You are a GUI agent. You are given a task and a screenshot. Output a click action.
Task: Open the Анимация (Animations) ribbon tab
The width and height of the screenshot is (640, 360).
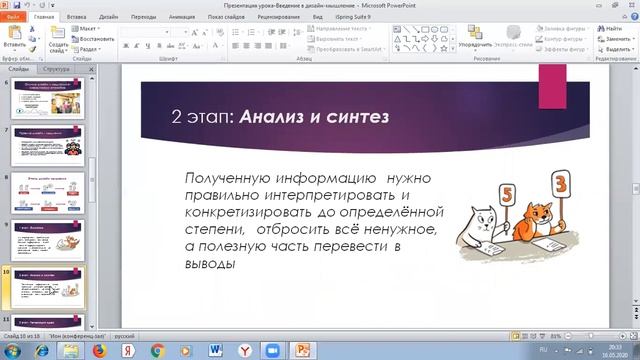182,17
